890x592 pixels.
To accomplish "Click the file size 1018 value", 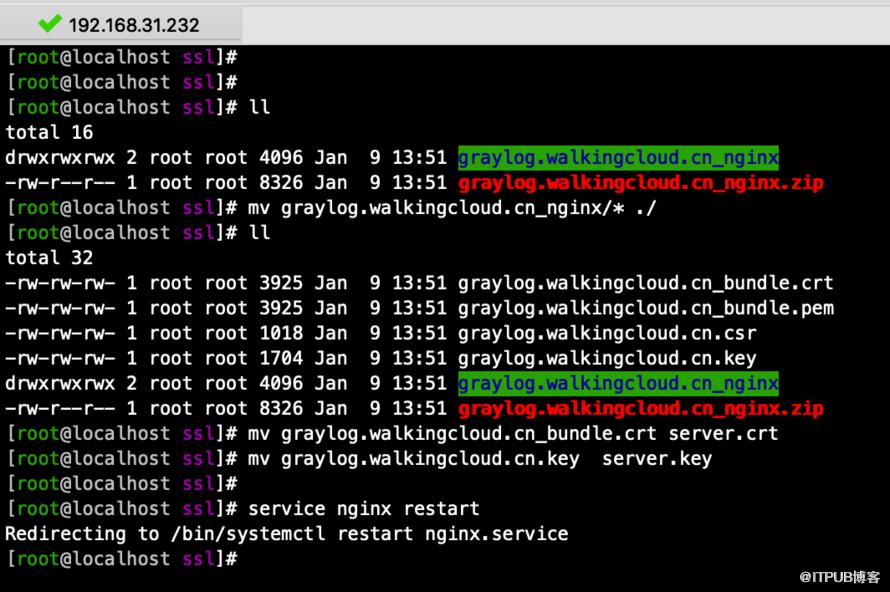I will coord(281,333).
